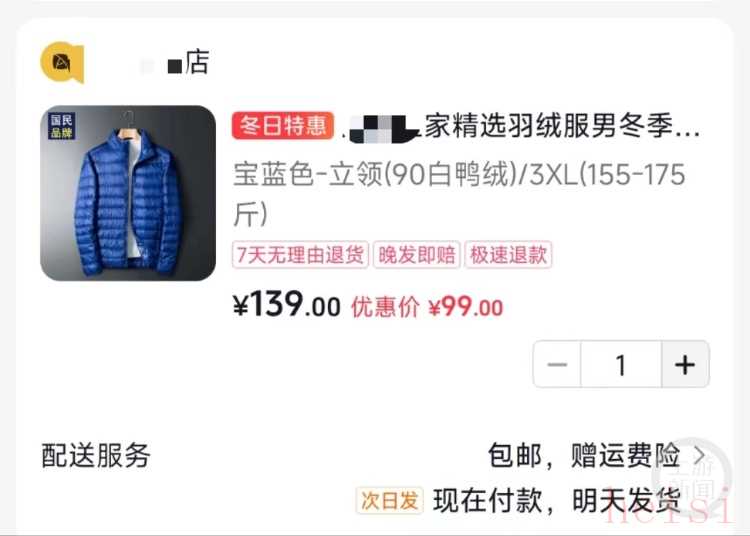Tap the 晚发即赔 service tag
The image size is (750, 536).
tap(417, 255)
